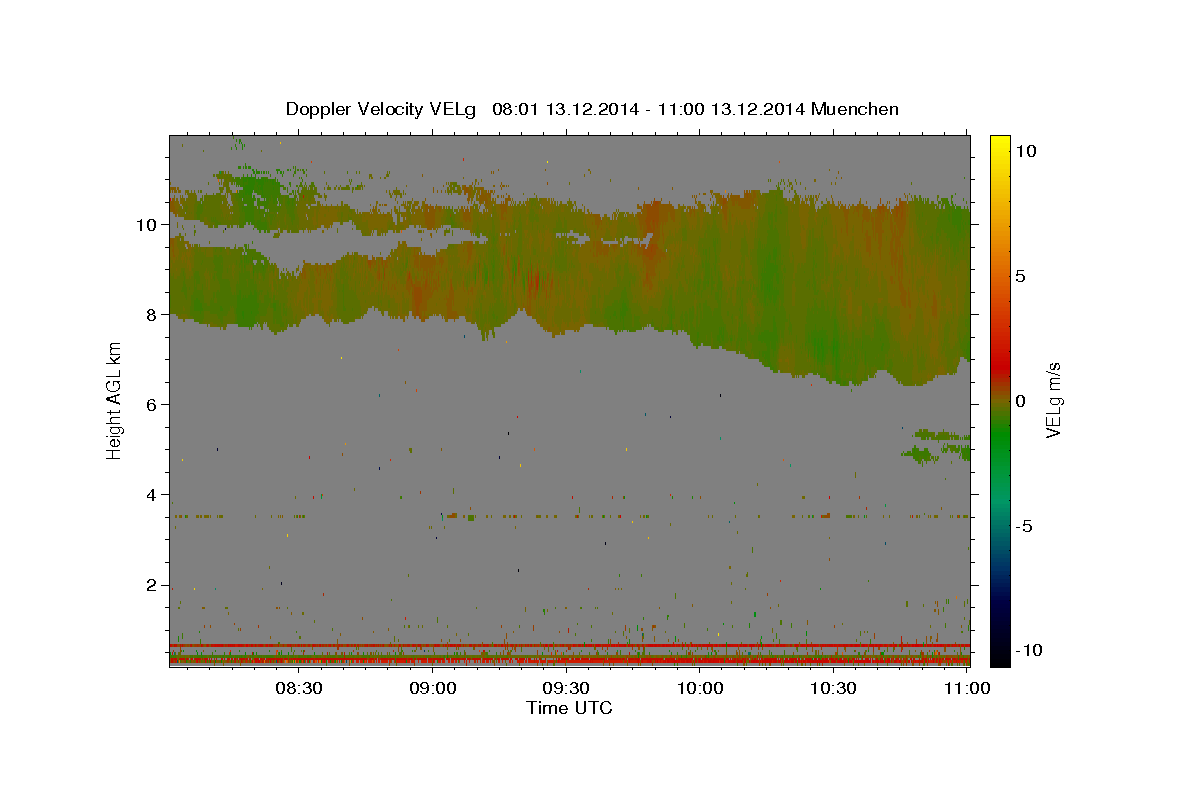Click the height axis label 4

154,495
